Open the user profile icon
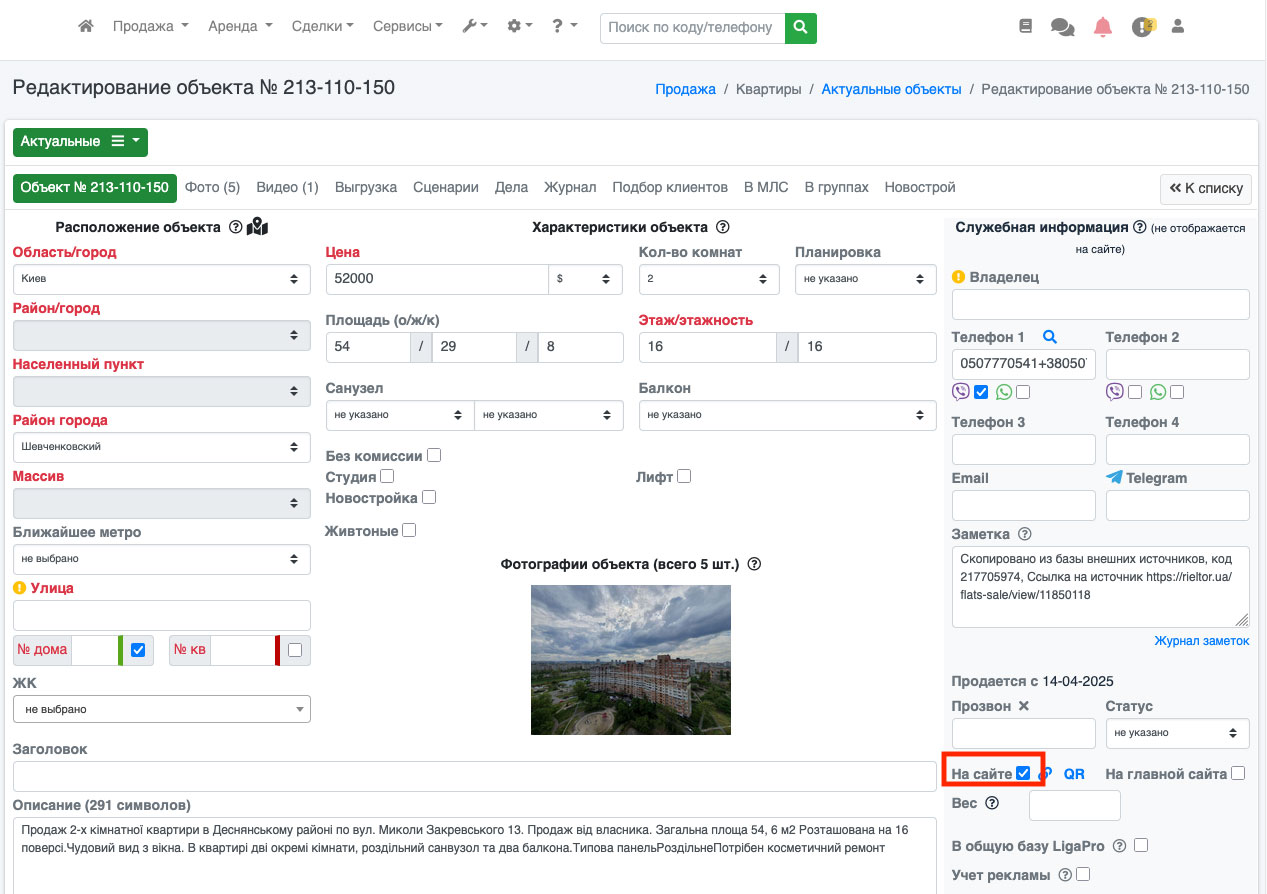1267x894 pixels. click(1177, 27)
